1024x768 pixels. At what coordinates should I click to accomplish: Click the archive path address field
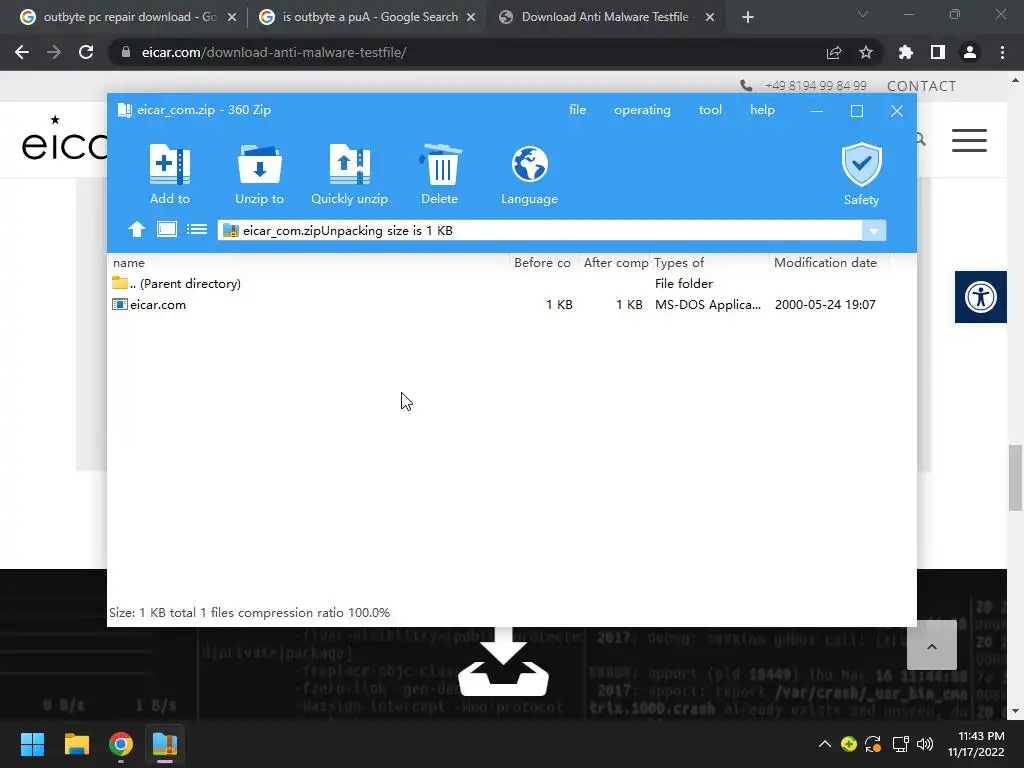pos(539,231)
